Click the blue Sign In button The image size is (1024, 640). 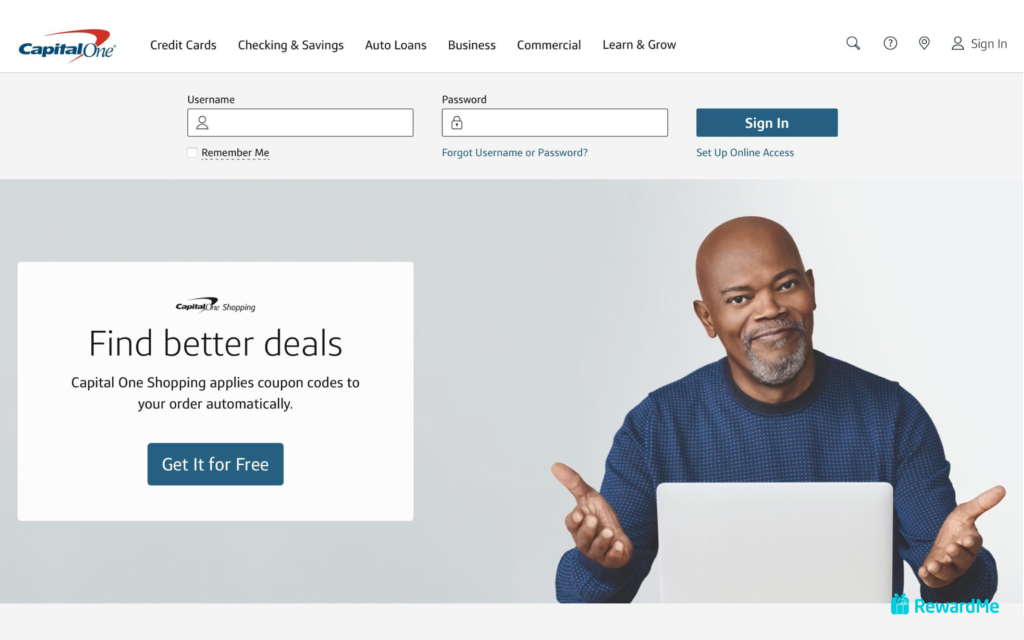[767, 123]
